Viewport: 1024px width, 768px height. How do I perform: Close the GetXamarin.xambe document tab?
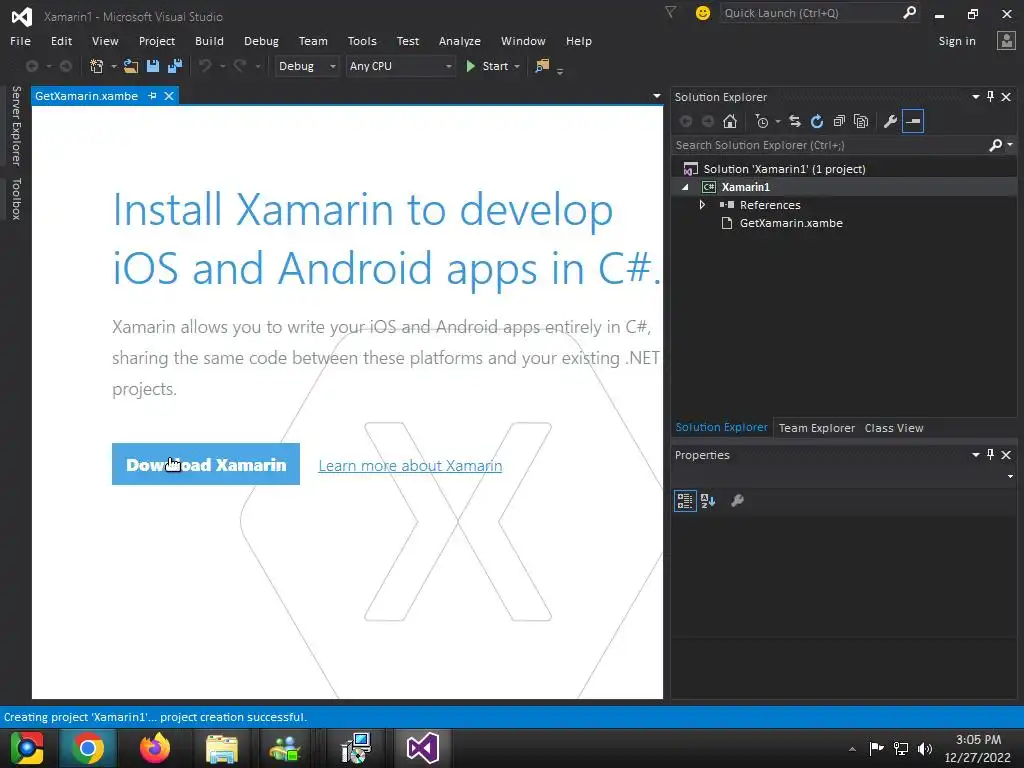click(x=169, y=96)
